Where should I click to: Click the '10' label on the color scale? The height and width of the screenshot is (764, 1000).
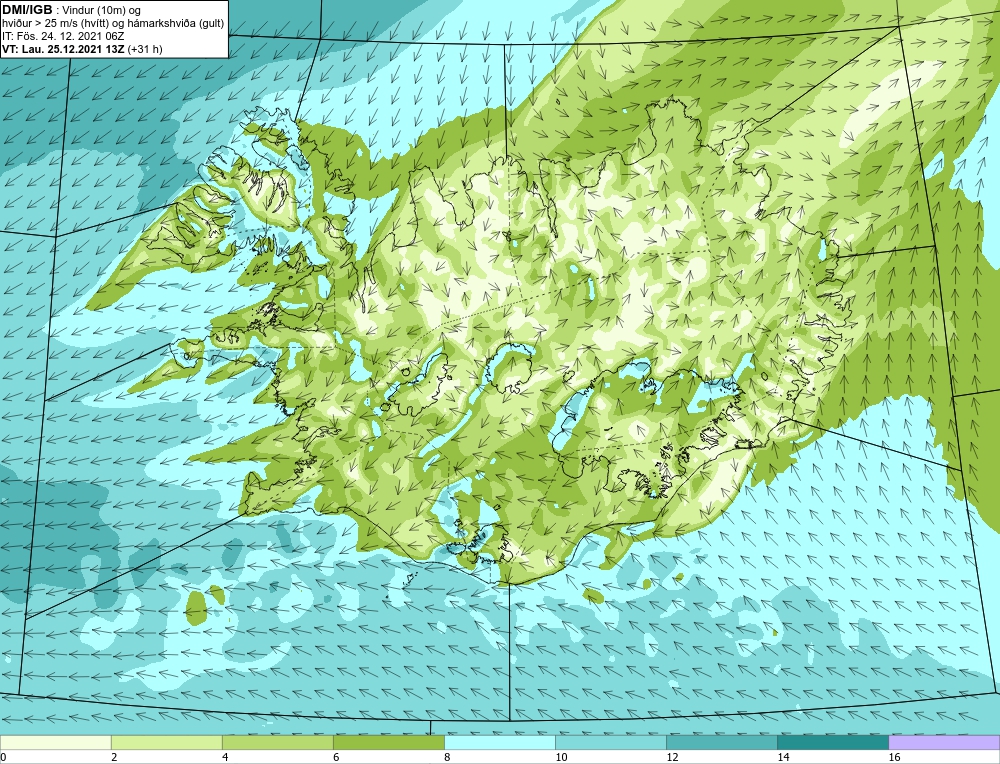561,757
